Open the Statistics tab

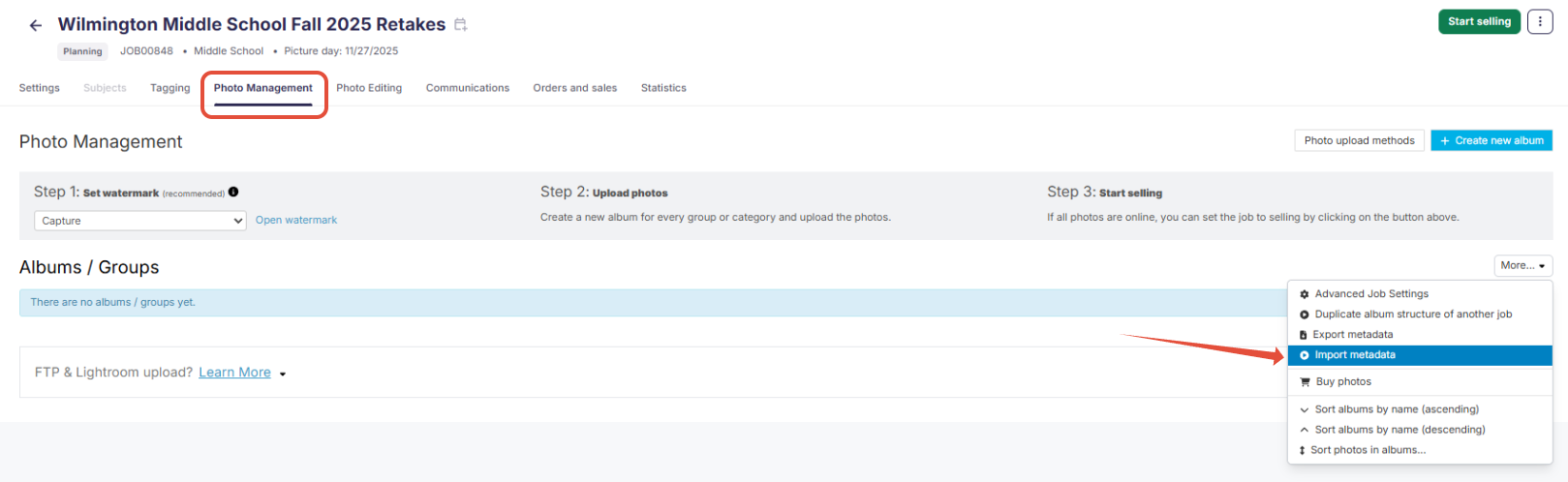[663, 88]
